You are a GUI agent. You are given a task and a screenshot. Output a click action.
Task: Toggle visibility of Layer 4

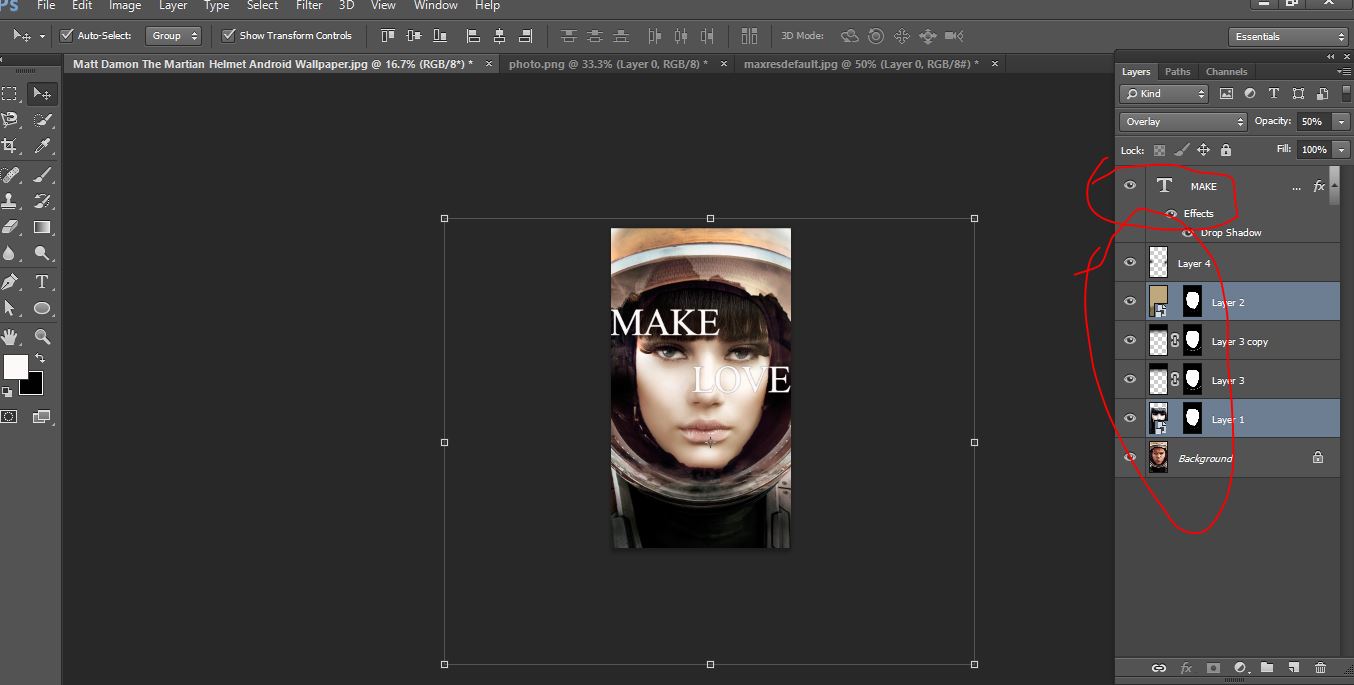click(x=1130, y=263)
